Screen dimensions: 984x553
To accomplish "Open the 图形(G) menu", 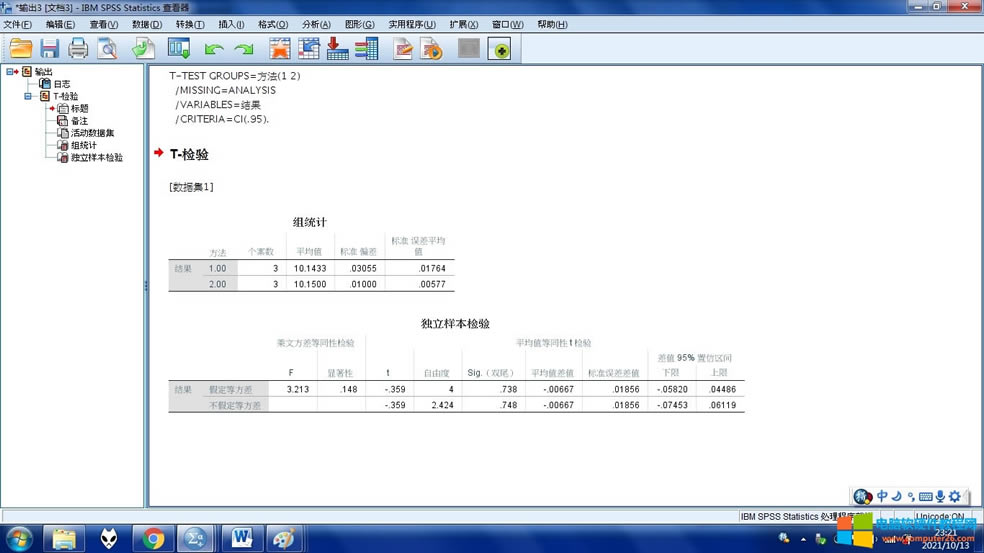I will tap(359, 24).
